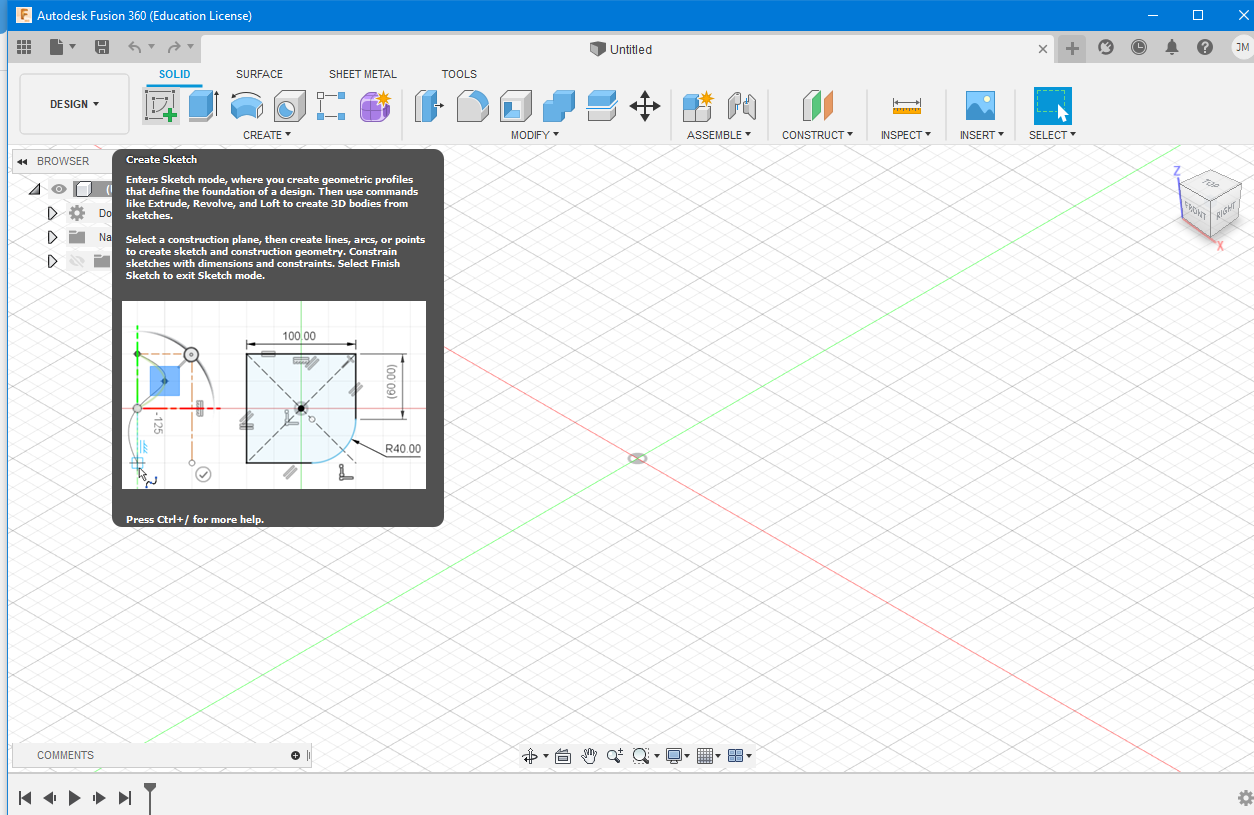Open the data panel grid icon
Image resolution: width=1254 pixels, height=815 pixels.
[24, 47]
